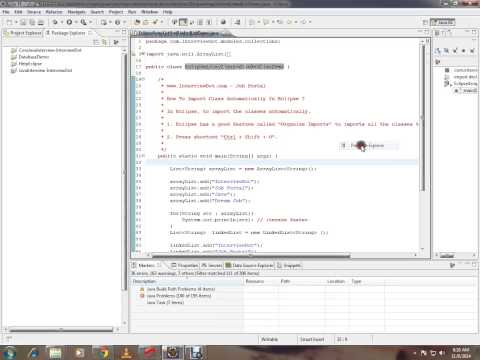Select the open Java editor tab
This screenshot has width=480, height=360.
(179, 33)
